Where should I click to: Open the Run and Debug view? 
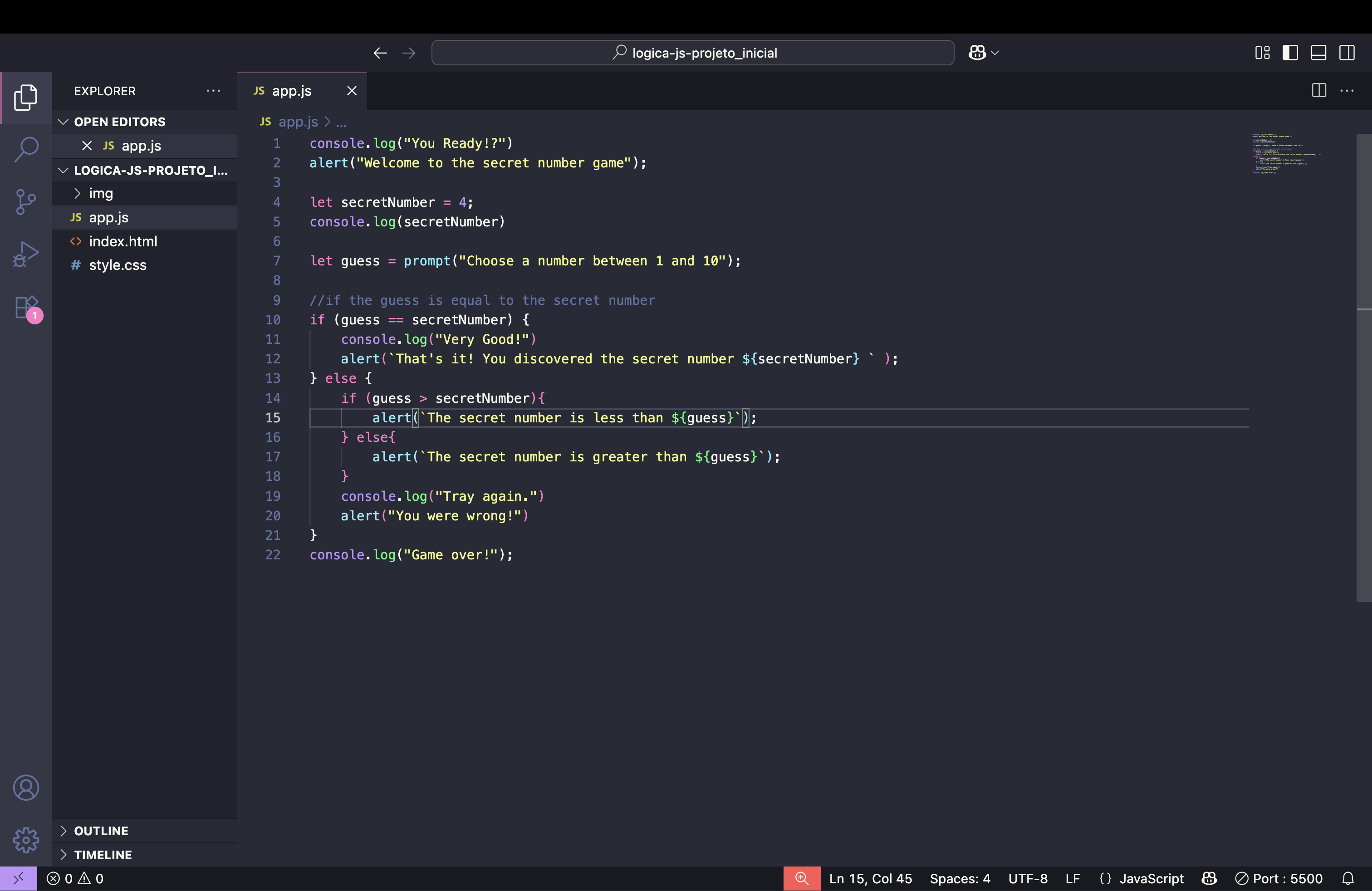tap(26, 254)
